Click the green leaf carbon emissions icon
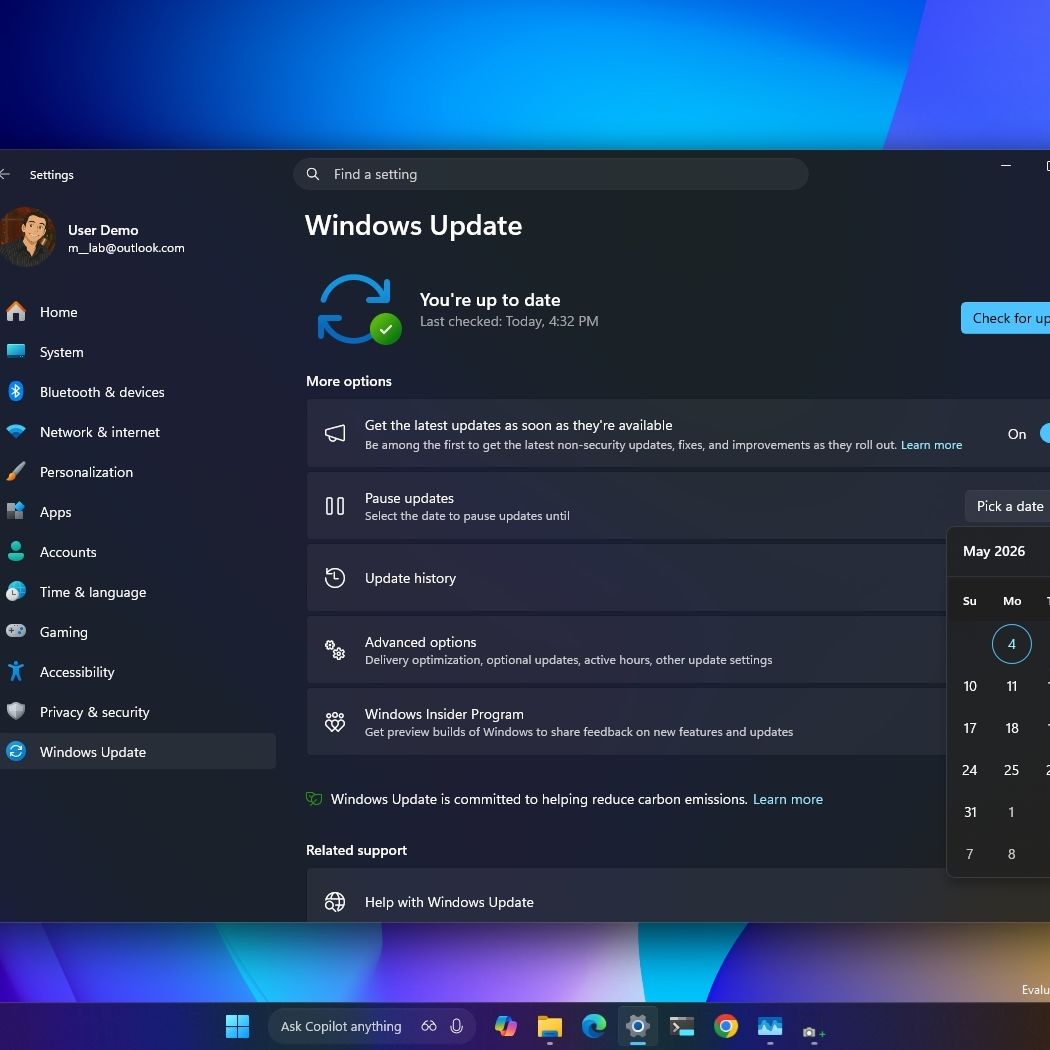Image resolution: width=1050 pixels, height=1050 pixels. tap(314, 799)
